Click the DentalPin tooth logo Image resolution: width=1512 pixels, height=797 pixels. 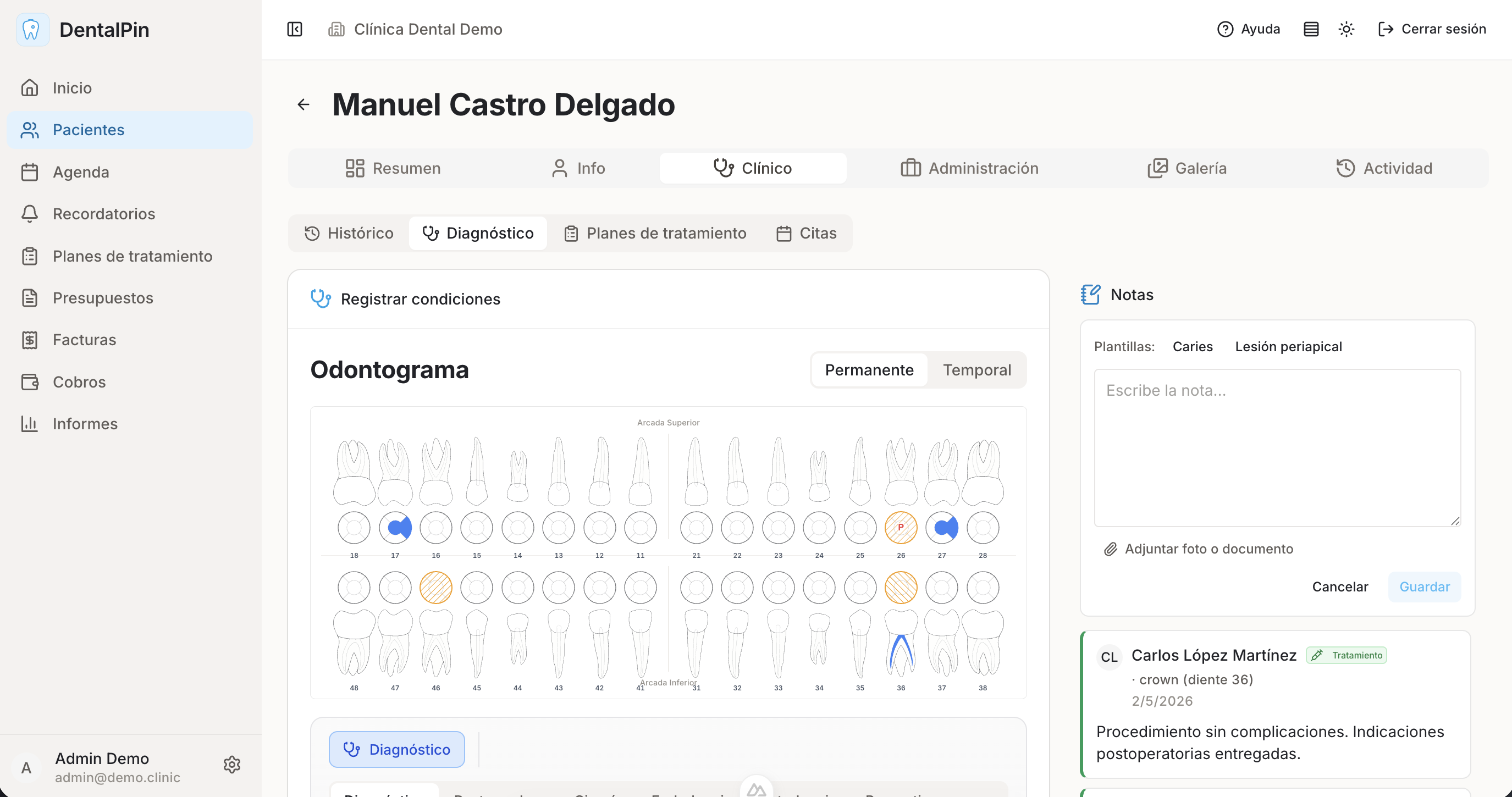[32, 29]
